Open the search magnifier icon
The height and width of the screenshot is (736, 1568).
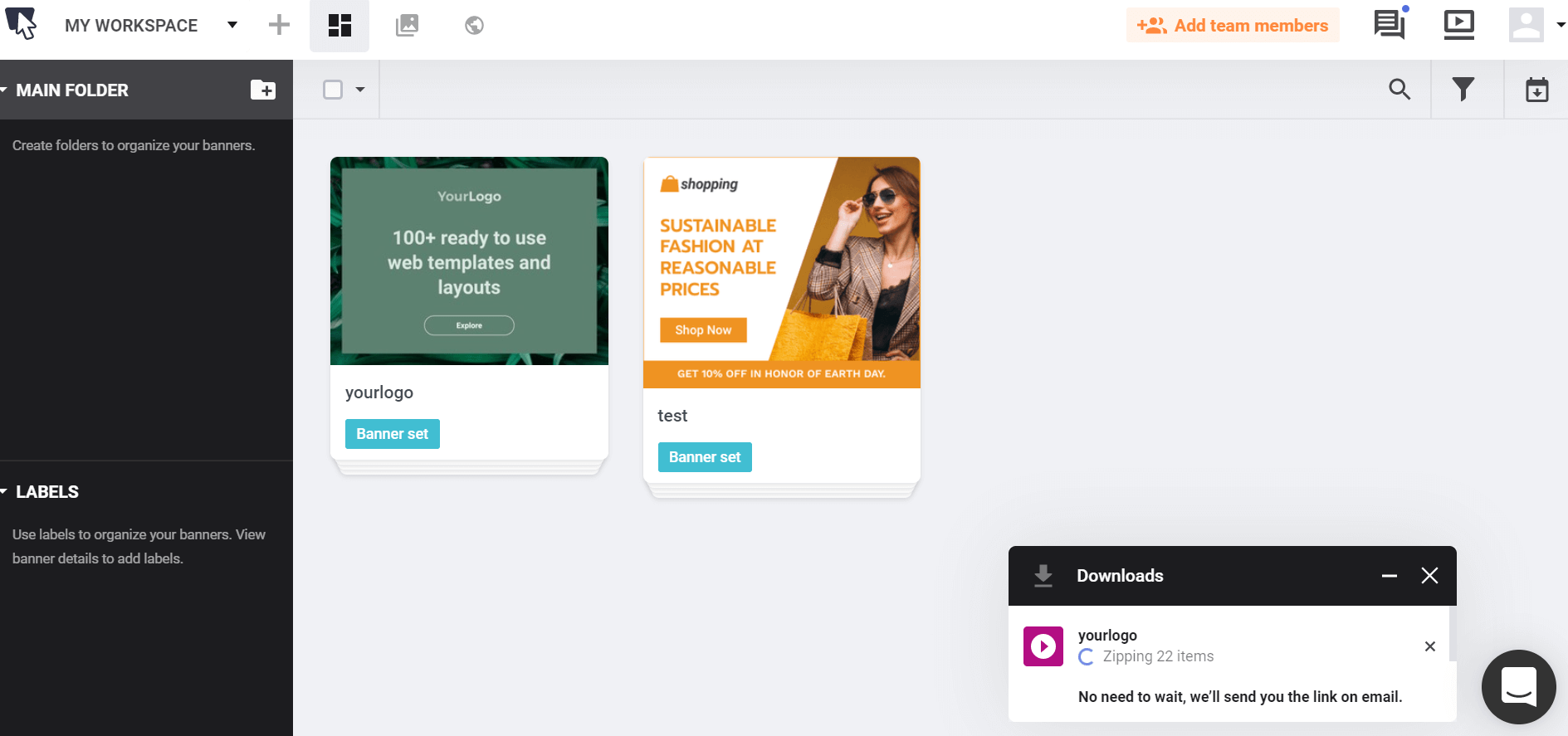[1399, 89]
